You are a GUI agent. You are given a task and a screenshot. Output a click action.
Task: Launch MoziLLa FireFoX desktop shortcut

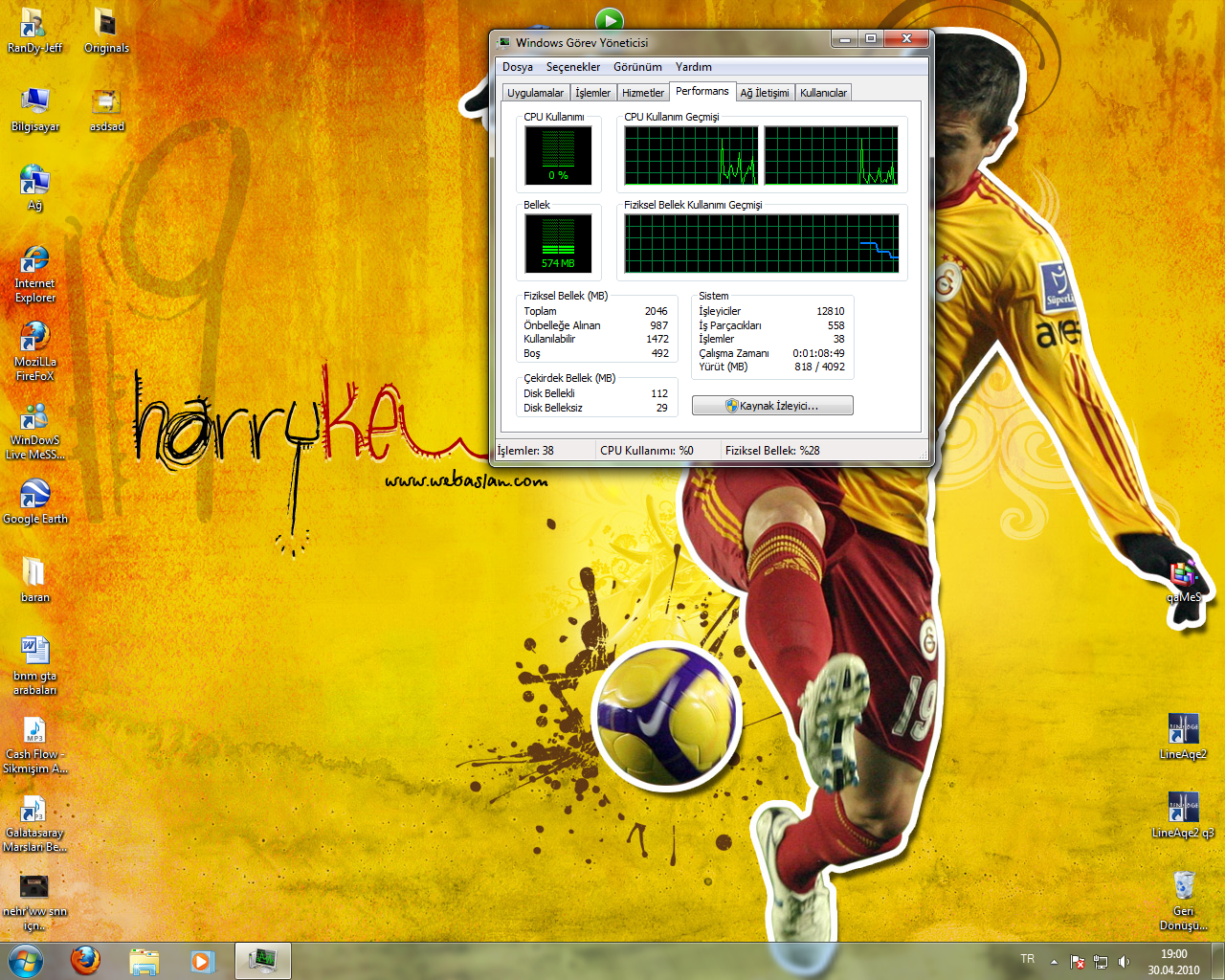coord(34,353)
